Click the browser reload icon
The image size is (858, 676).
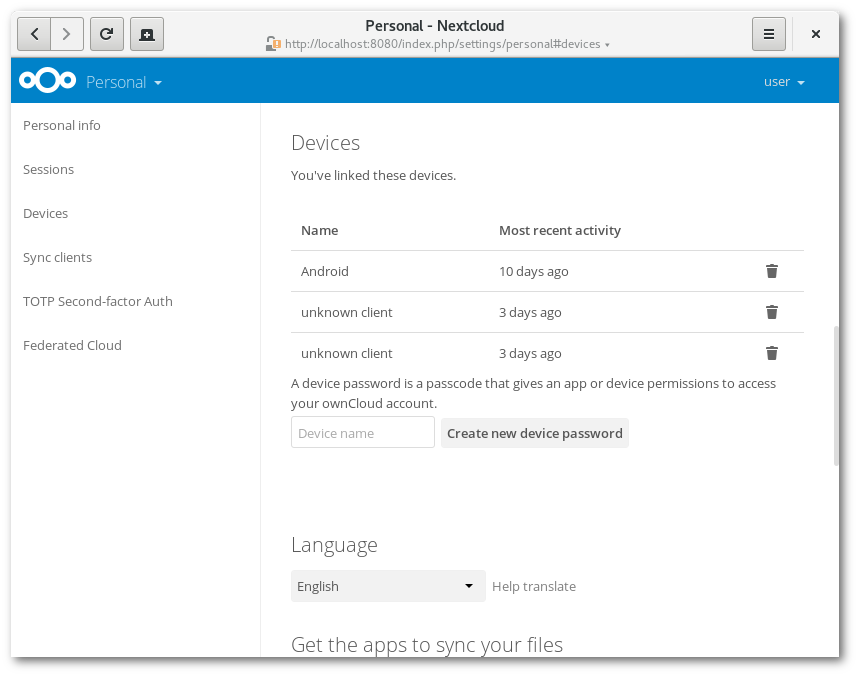pos(107,33)
